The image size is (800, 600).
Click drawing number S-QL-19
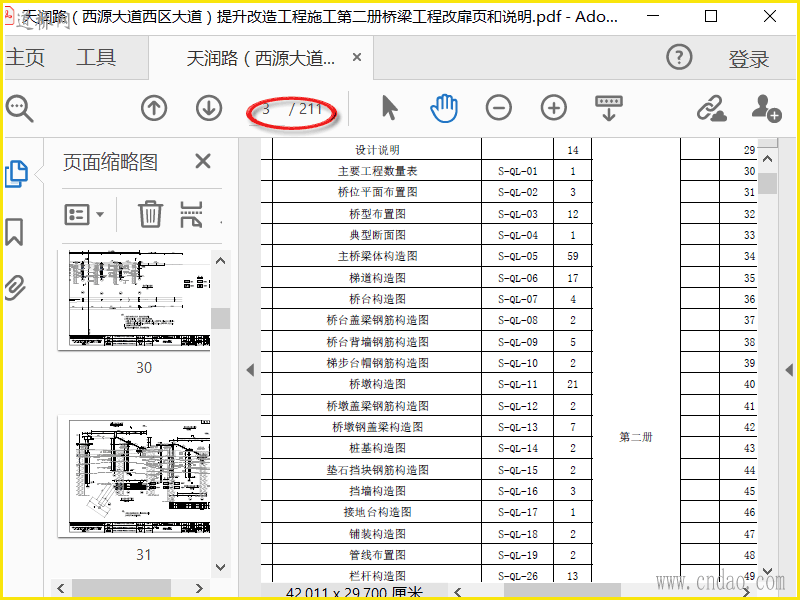click(518, 555)
